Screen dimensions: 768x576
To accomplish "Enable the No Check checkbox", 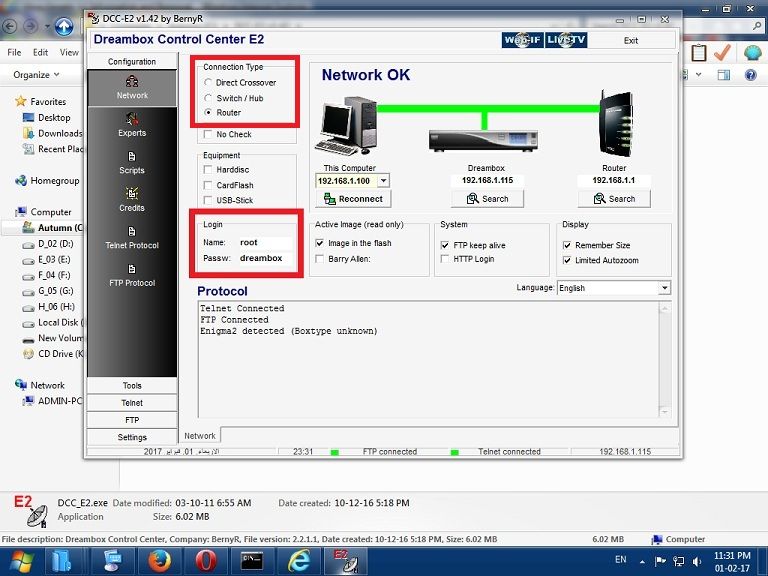I will pos(208,134).
